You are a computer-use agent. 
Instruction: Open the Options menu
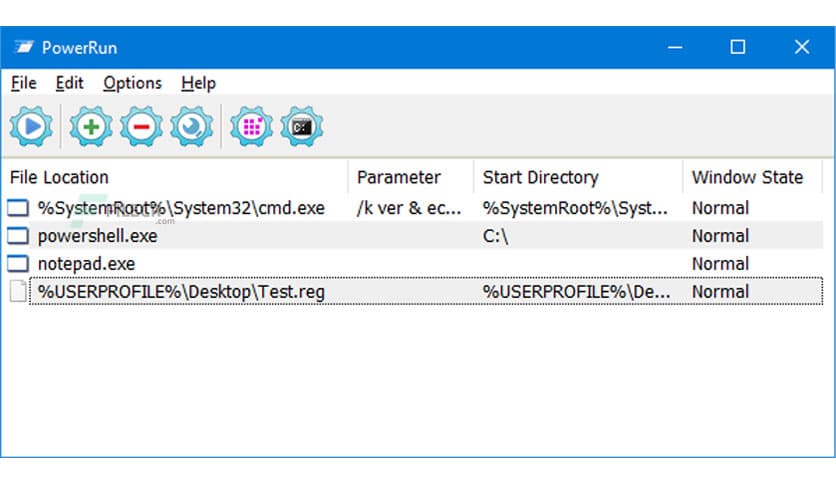[132, 83]
